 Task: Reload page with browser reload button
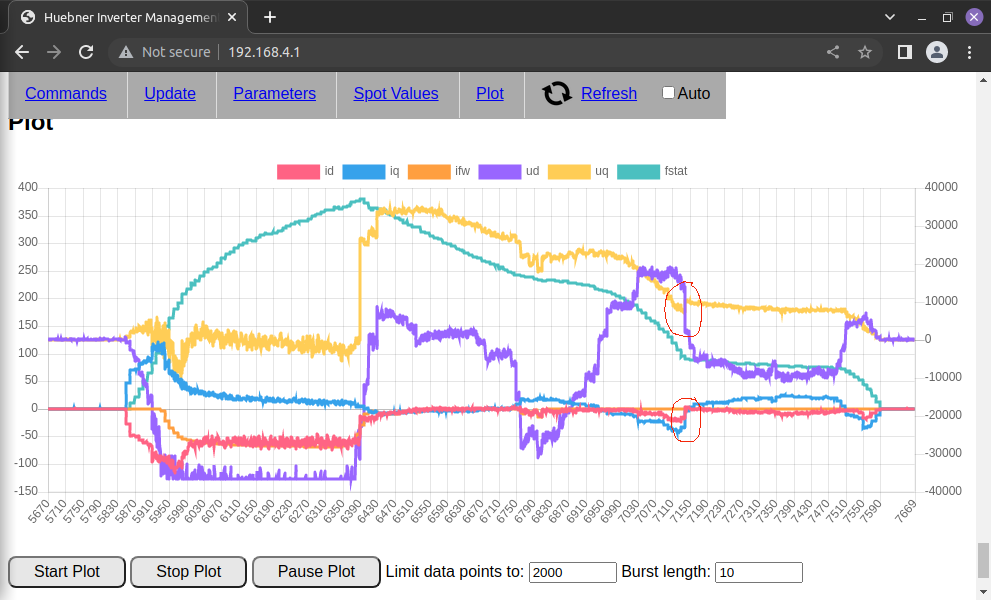pos(86,52)
